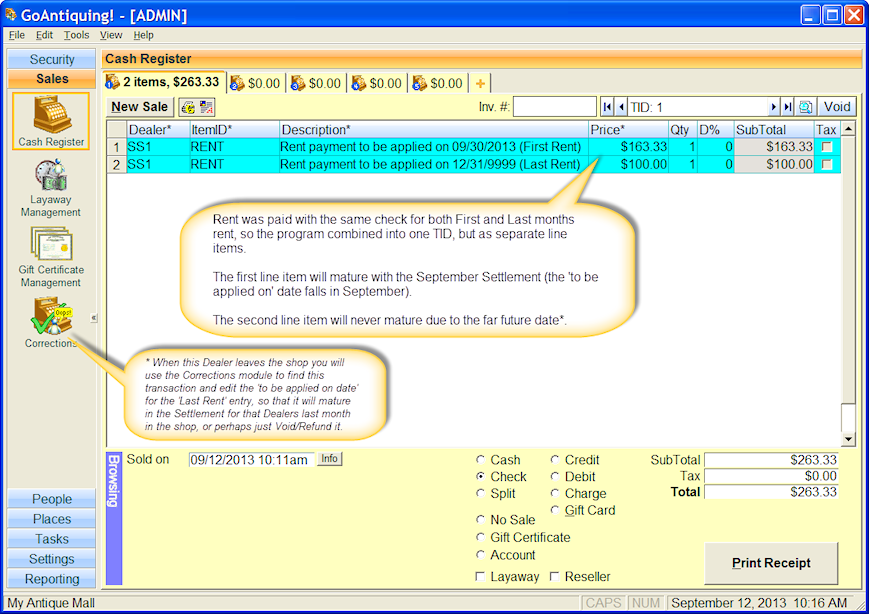Click the First Rent description cell

coord(434,147)
